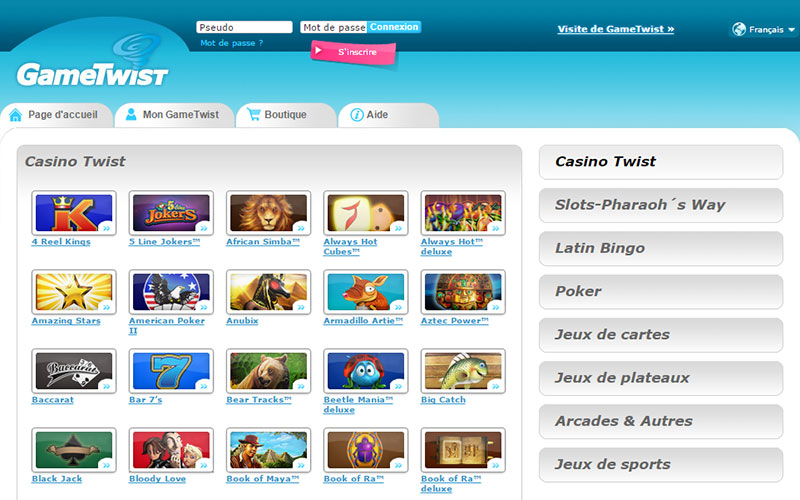Open Arcades & Autres category
This screenshot has height=500, width=800.
(661, 421)
